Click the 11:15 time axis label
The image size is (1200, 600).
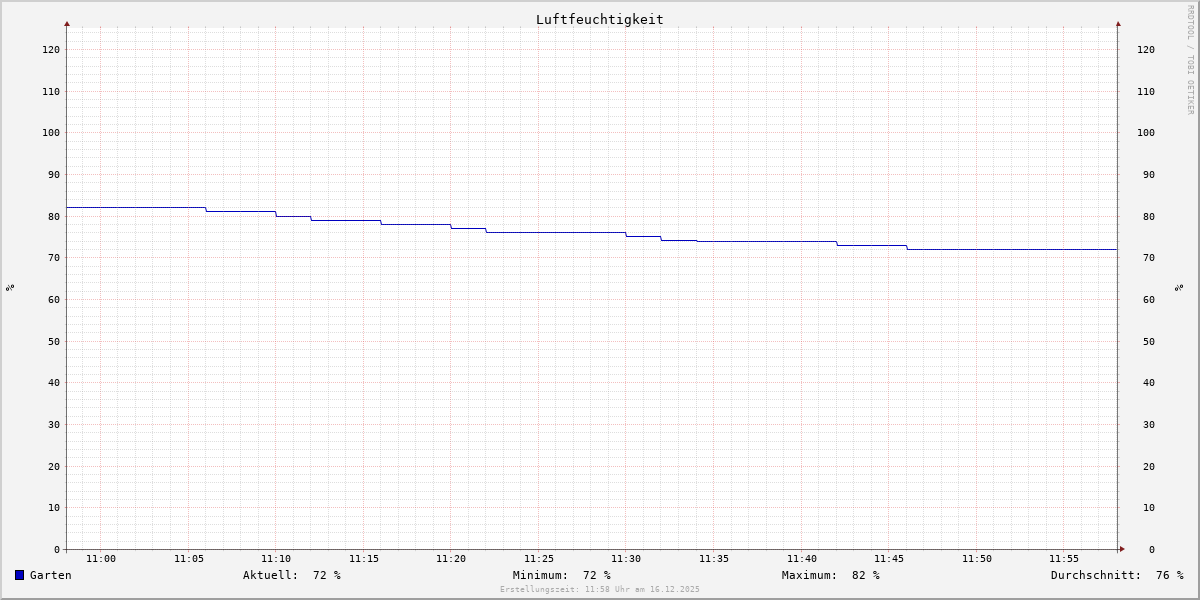(x=364, y=559)
